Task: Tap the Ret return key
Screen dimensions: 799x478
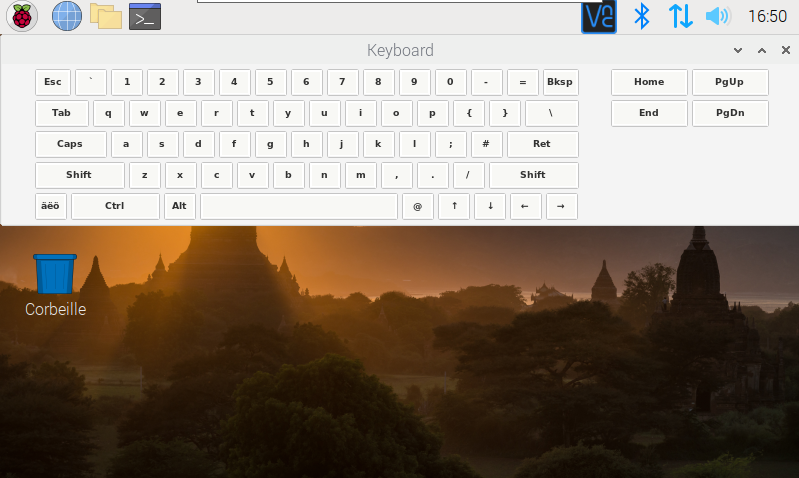Action: tap(543, 144)
